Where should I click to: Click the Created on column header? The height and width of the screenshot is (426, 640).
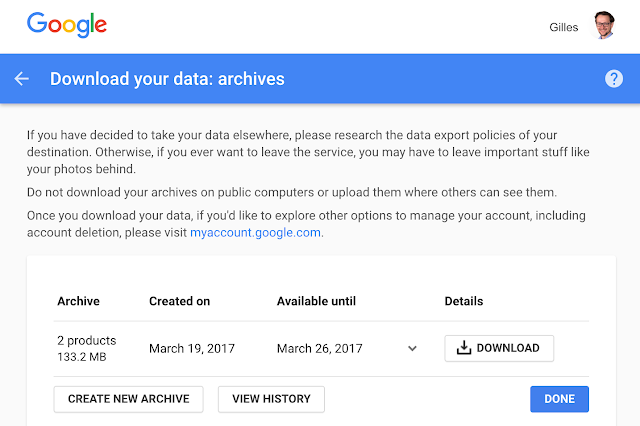pos(180,301)
